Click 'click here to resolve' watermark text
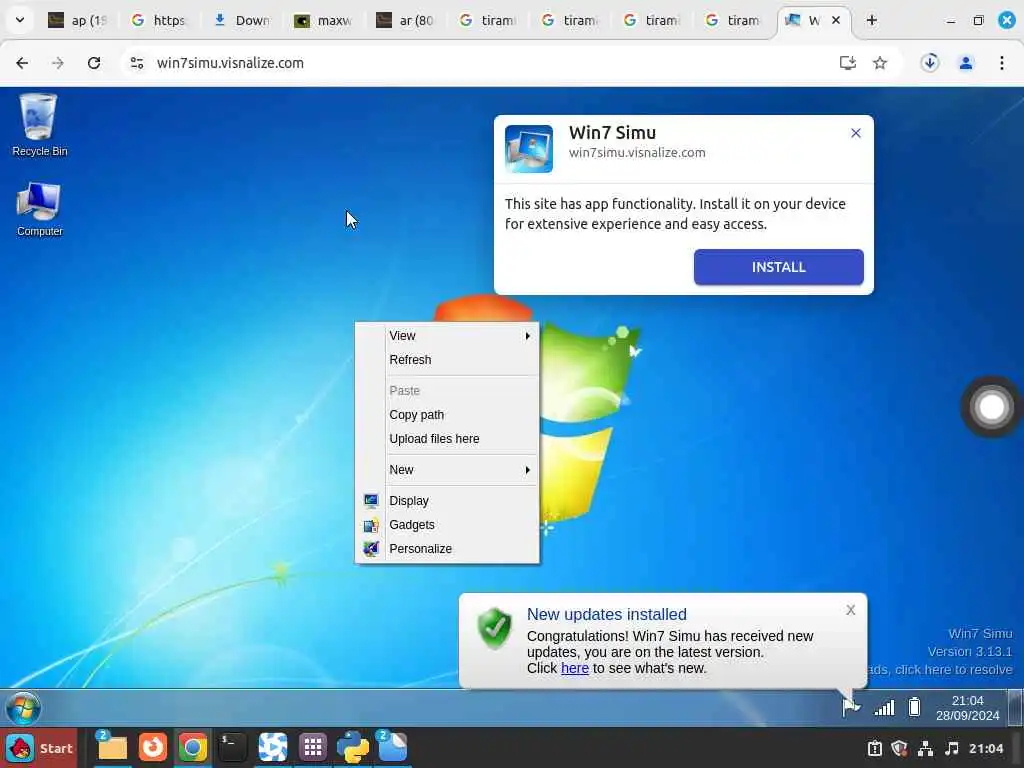Screen dimensions: 1024x768 953,669
